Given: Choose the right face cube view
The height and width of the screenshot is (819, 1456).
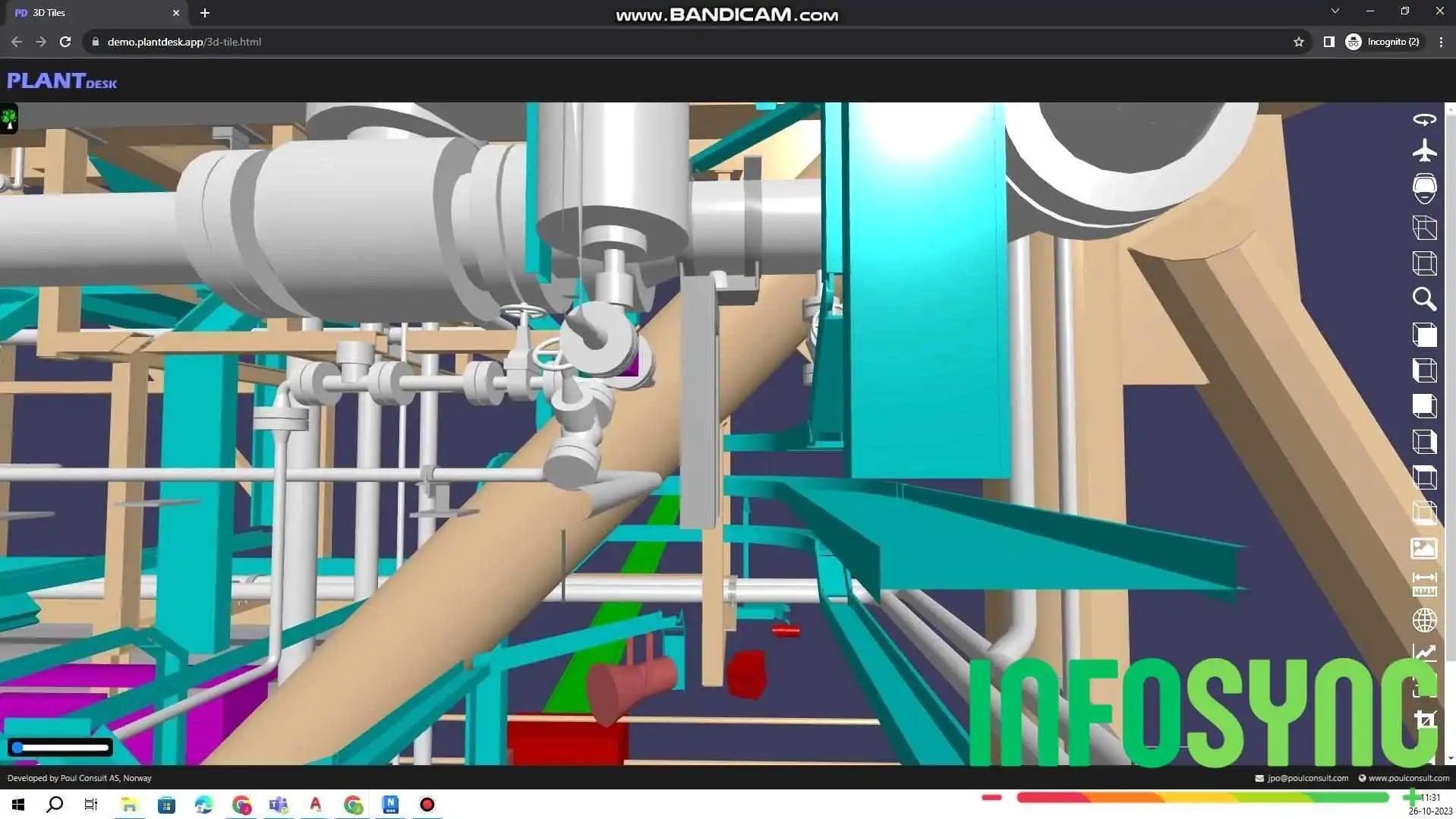Looking at the screenshot, I should coord(1424,442).
